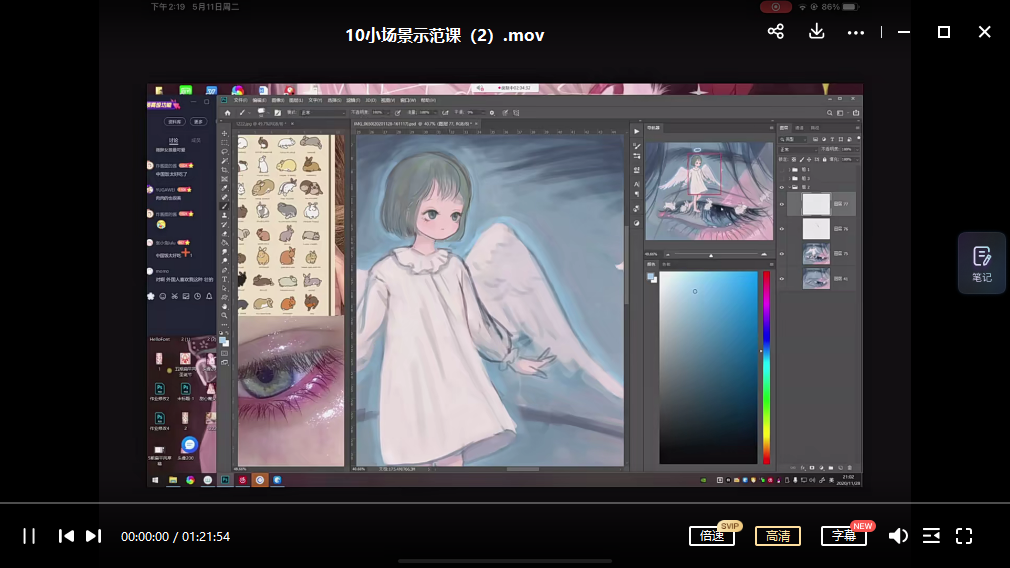The width and height of the screenshot is (1010, 568).
Task: Click the rainbow hue slider strip
Action: [x=767, y=367]
